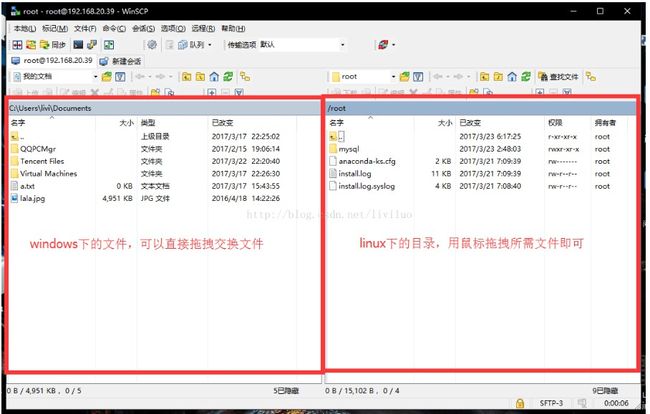Screen dimensions: 650x414
Task: Click the Compare Directories toolbar icon
Action: [17, 45]
